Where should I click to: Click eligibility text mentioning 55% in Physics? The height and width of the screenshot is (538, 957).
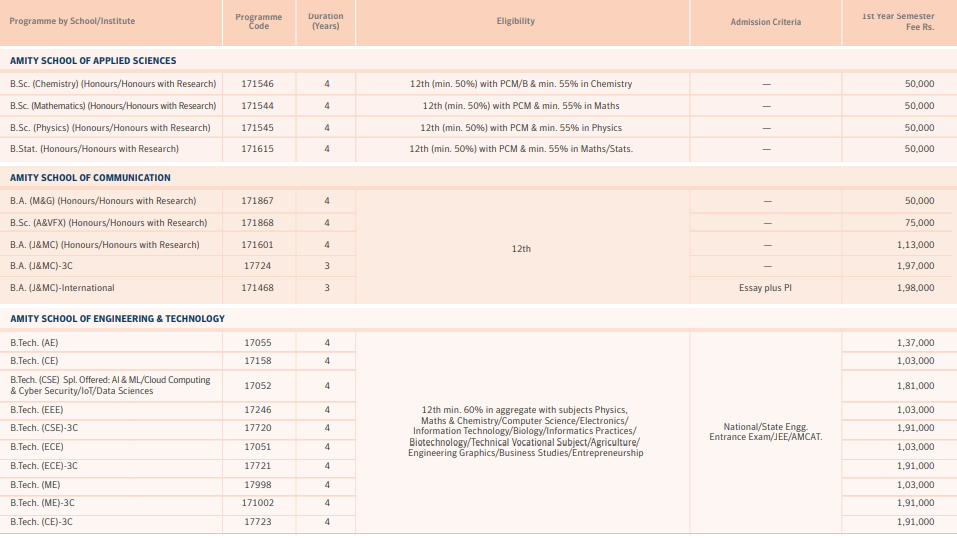point(521,128)
